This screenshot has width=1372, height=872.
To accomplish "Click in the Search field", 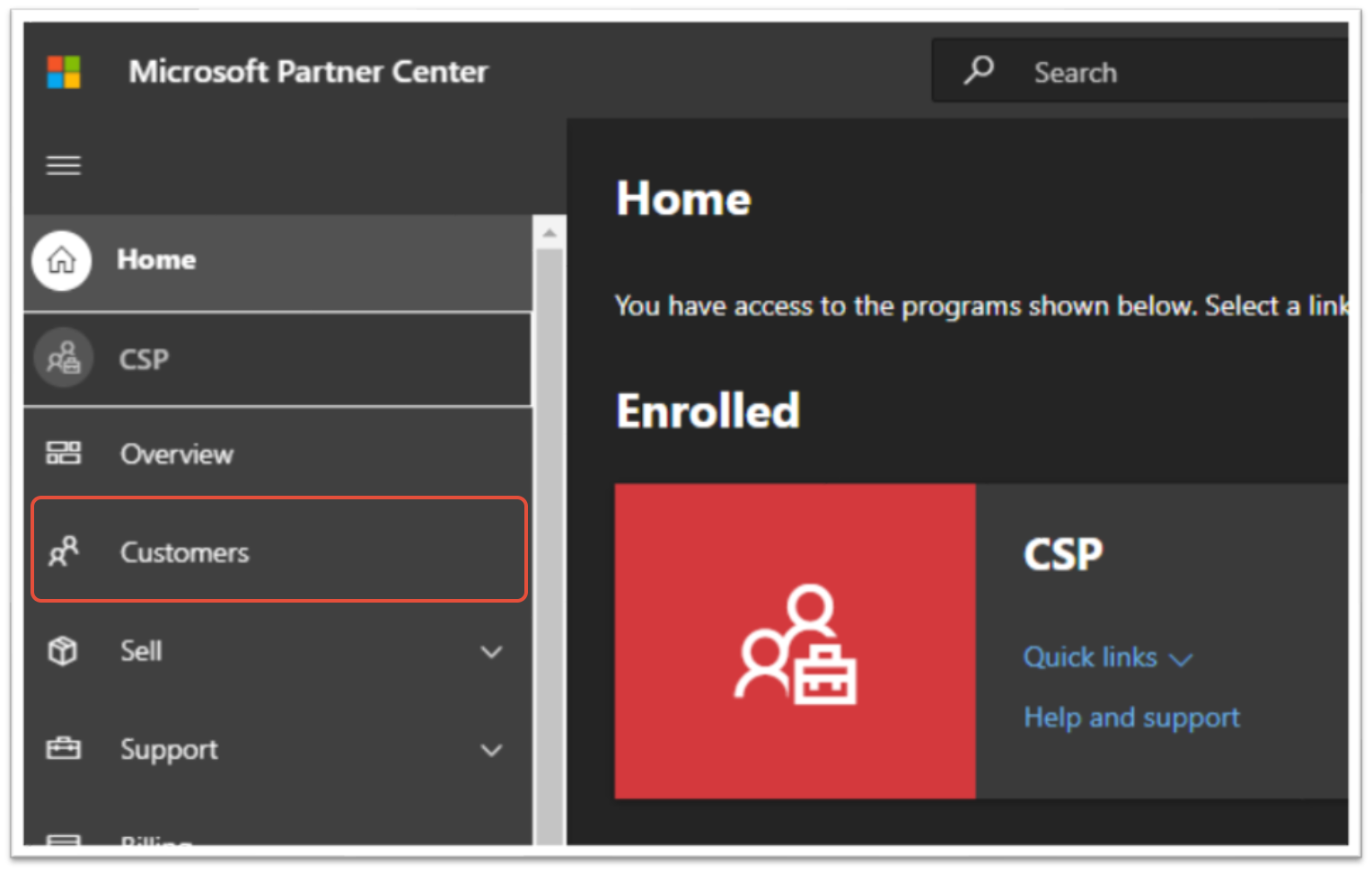I will [x=1140, y=71].
